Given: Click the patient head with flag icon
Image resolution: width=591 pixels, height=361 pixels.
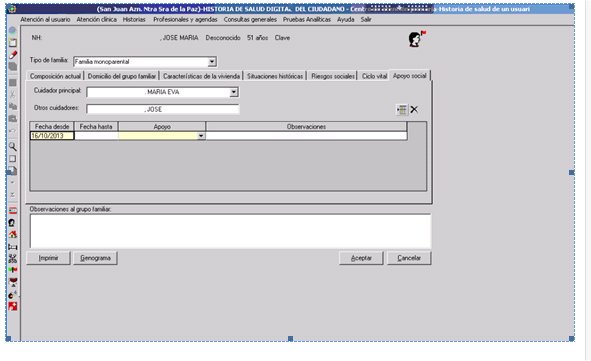Looking at the screenshot, I should [417, 39].
